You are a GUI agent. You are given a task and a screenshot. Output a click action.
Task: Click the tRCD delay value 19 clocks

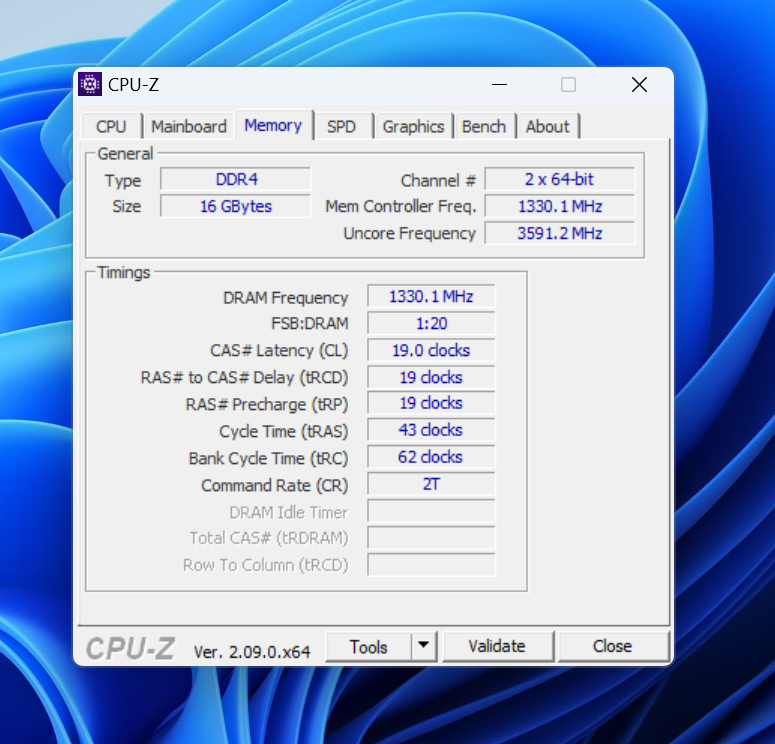click(431, 377)
